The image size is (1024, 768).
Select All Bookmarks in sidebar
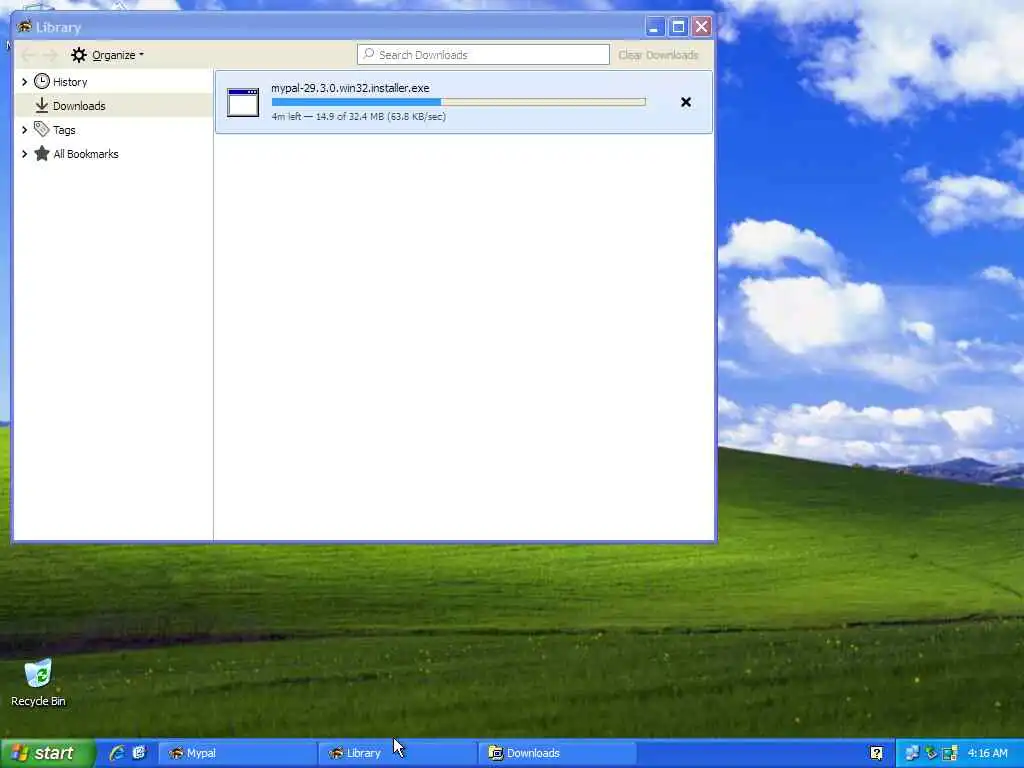pyautogui.click(x=86, y=154)
